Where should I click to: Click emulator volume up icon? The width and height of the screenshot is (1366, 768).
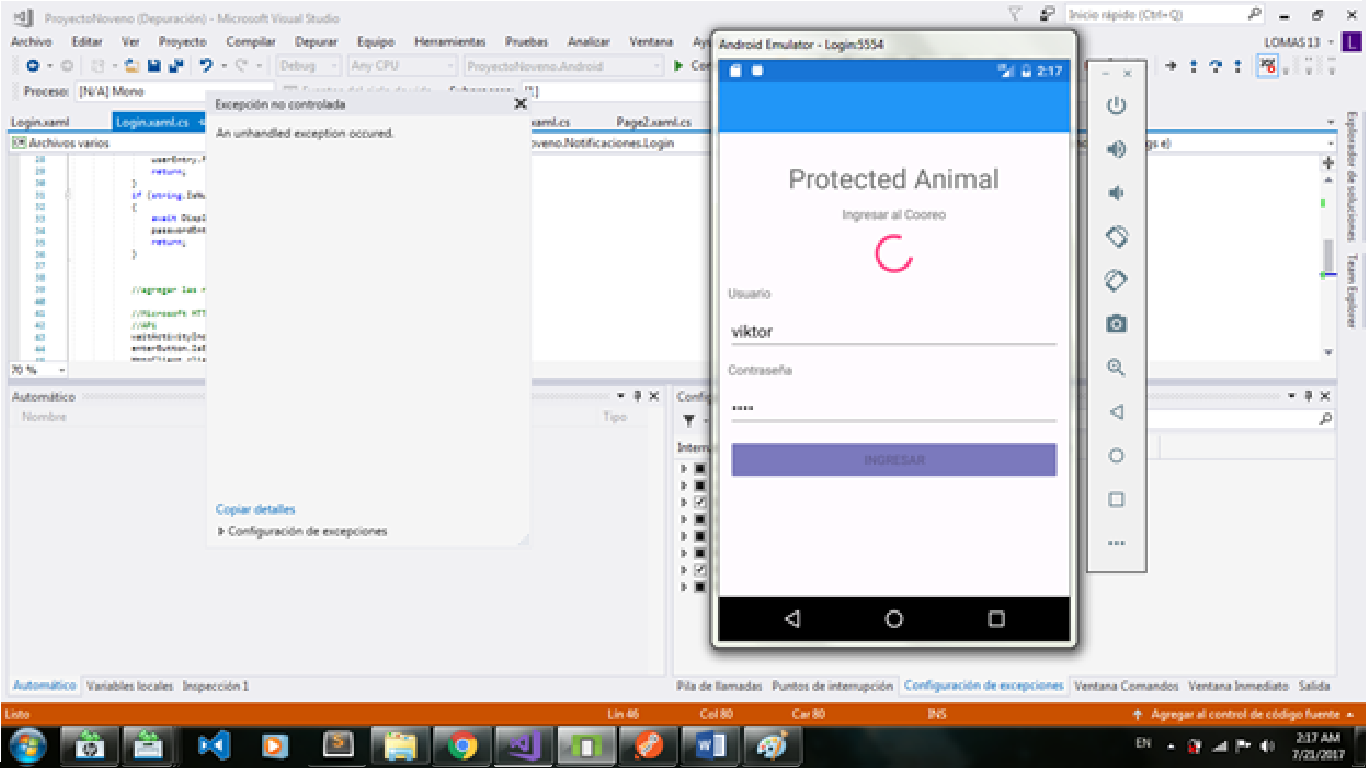coord(1116,150)
